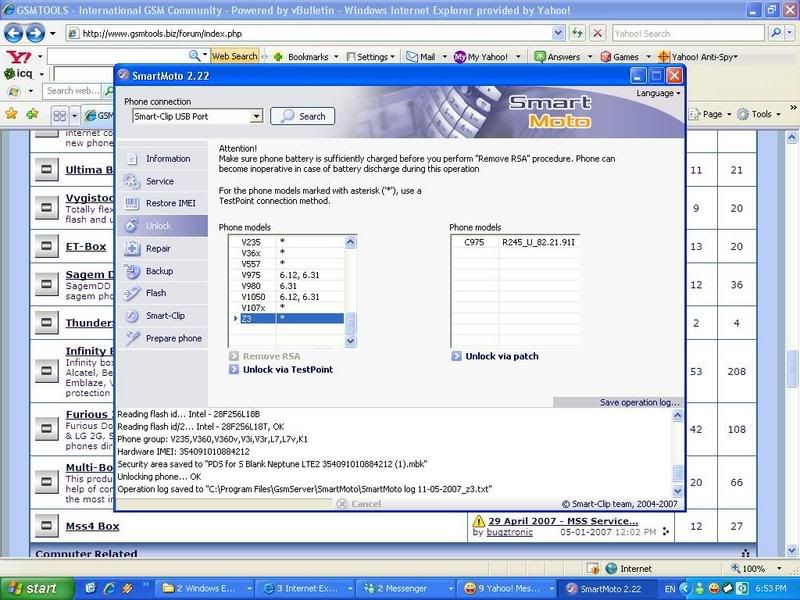Select the V975 phone model row
This screenshot has width=800, height=600.
point(286,275)
